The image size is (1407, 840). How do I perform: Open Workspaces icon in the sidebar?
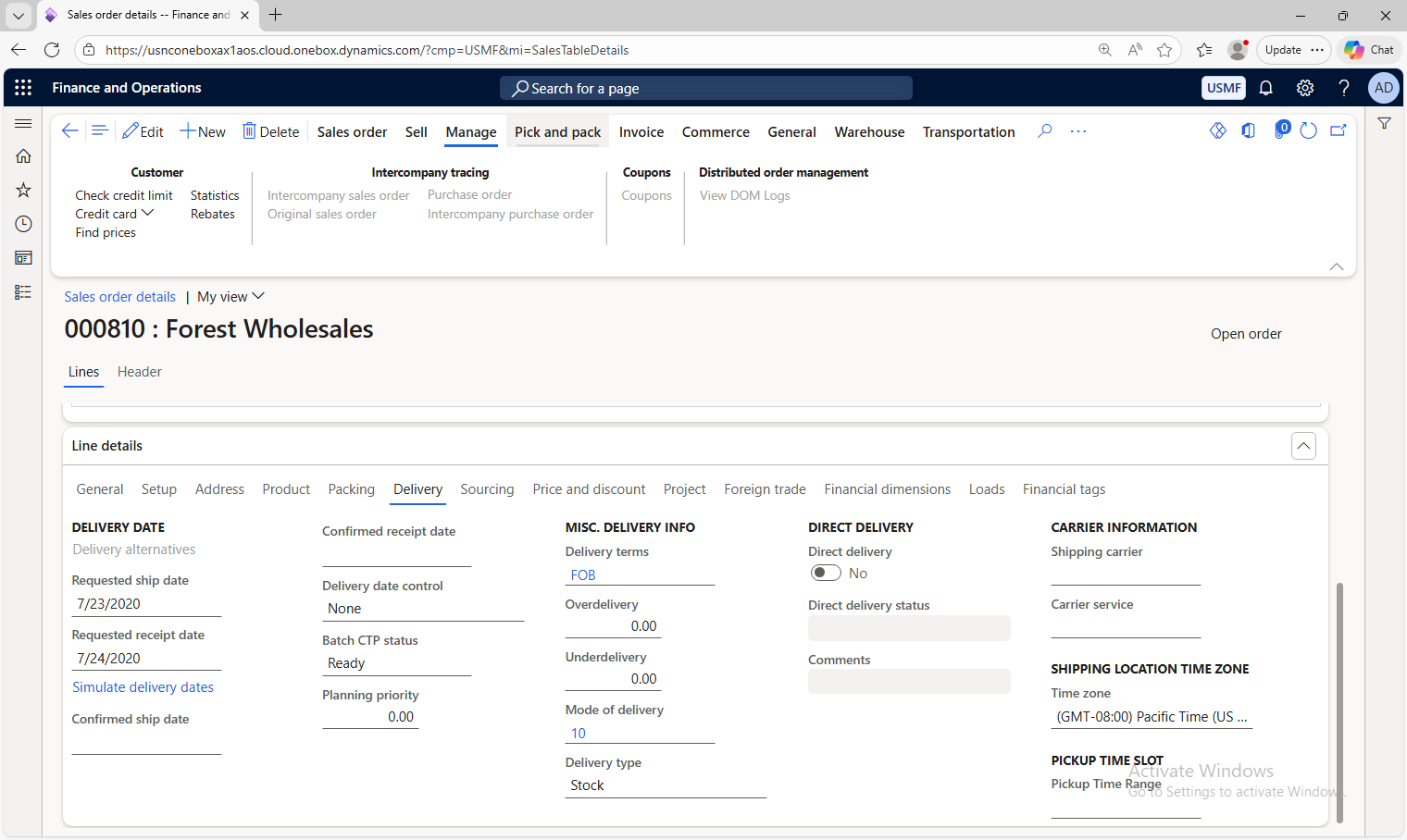click(23, 258)
